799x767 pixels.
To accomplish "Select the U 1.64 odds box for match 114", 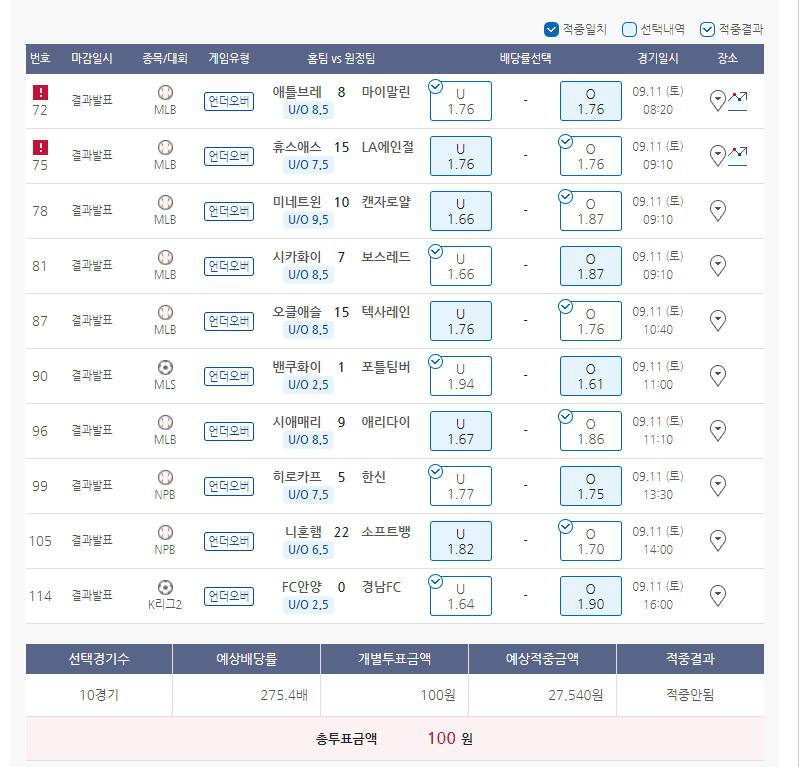I will pyautogui.click(x=461, y=596).
